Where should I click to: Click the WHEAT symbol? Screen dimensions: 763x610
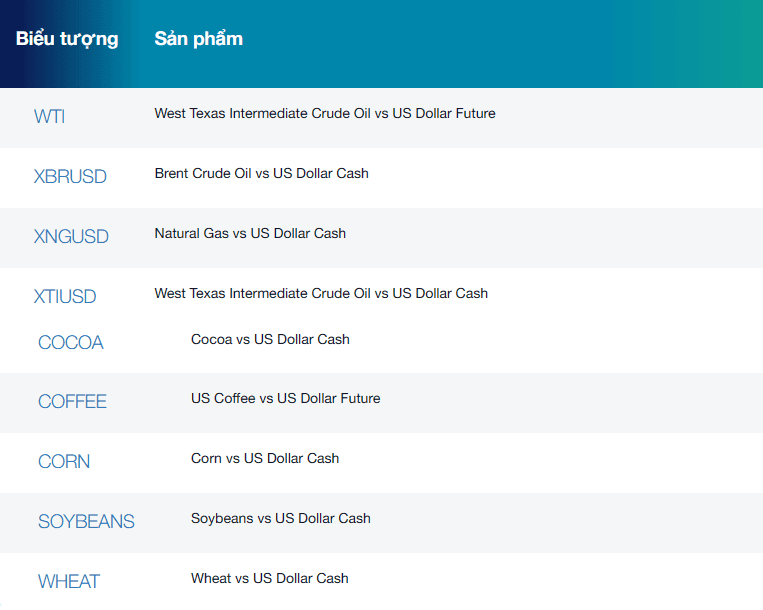(69, 581)
